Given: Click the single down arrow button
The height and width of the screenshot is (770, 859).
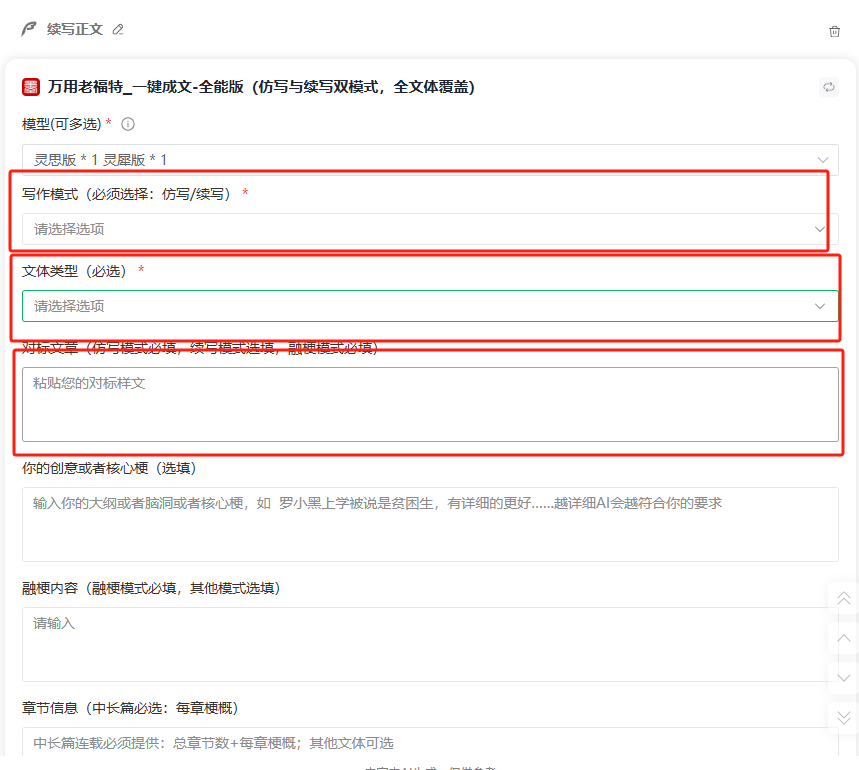Looking at the screenshot, I should coord(844,678).
